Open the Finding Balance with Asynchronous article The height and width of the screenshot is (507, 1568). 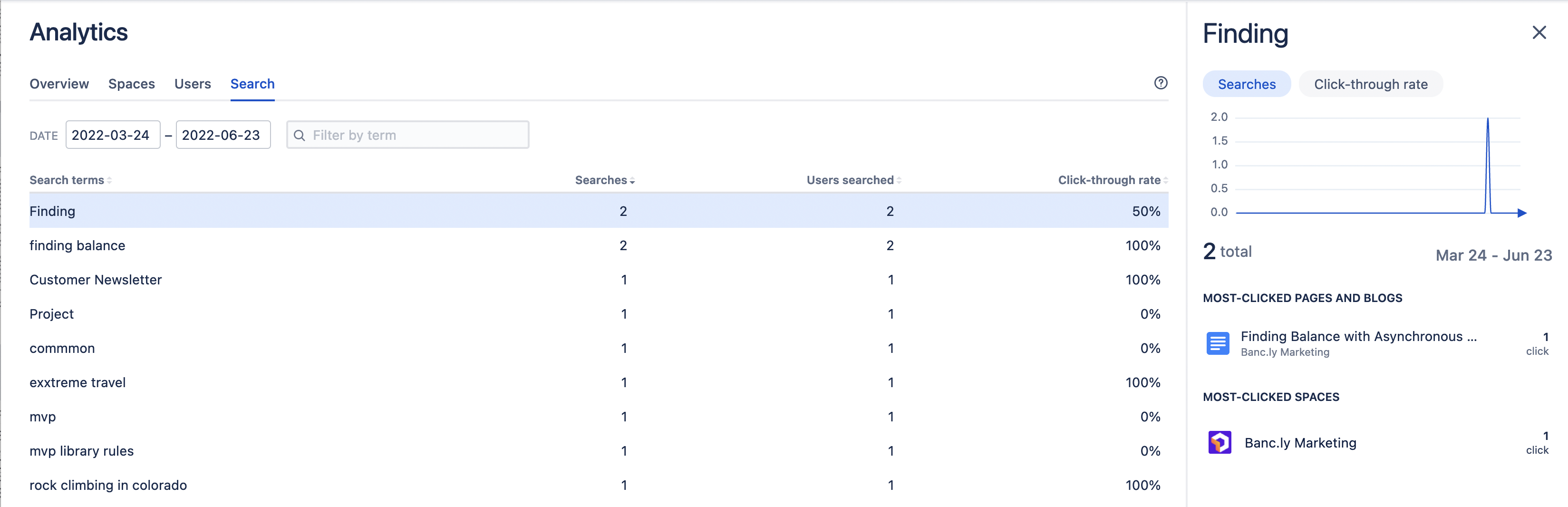[1357, 336]
